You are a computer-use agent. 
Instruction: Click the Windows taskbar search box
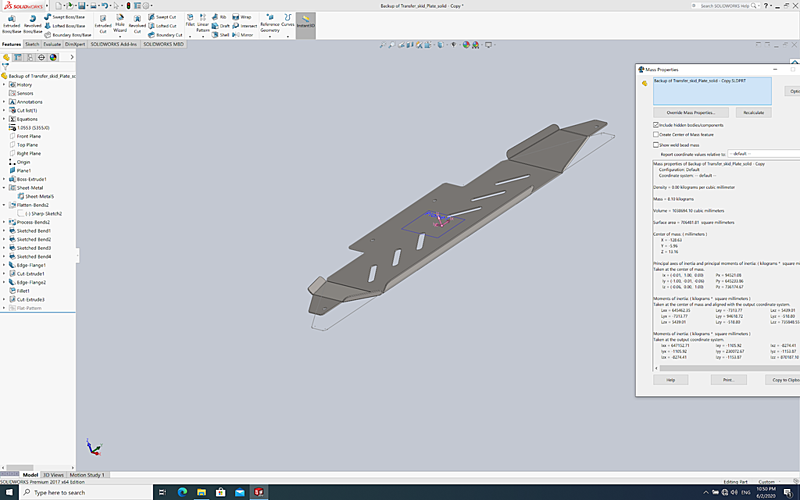click(x=80, y=492)
